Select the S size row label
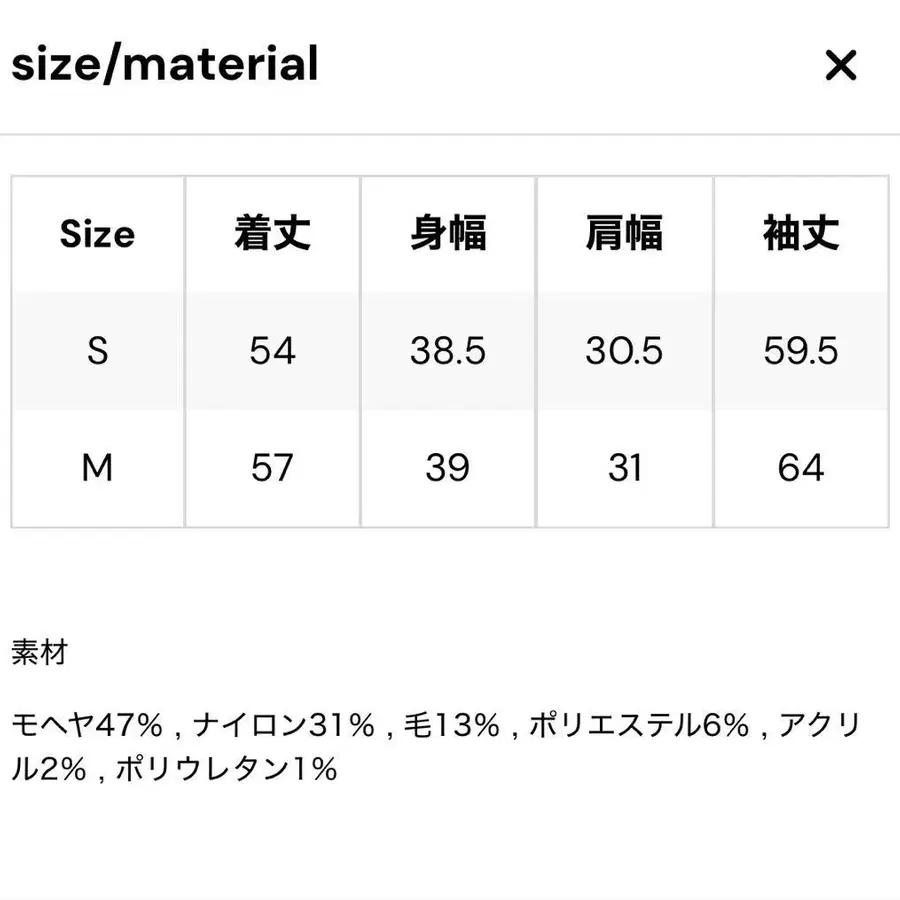The image size is (900, 900). (x=97, y=352)
